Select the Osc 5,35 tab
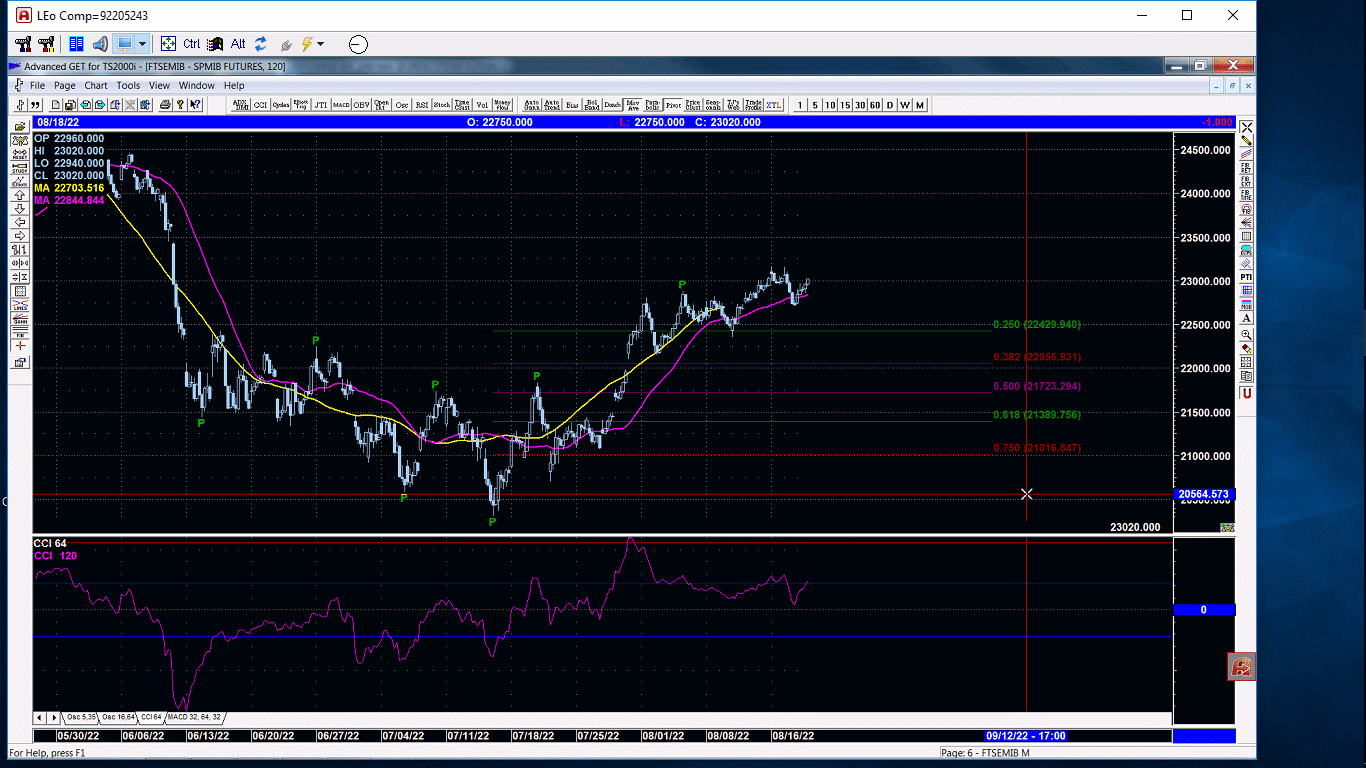Screen dimensions: 1366x768 [x=80, y=717]
